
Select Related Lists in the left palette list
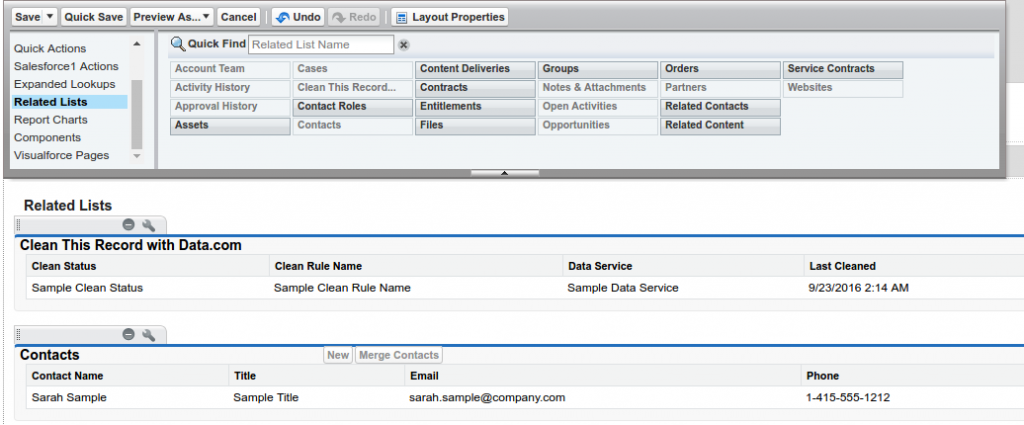point(51,102)
